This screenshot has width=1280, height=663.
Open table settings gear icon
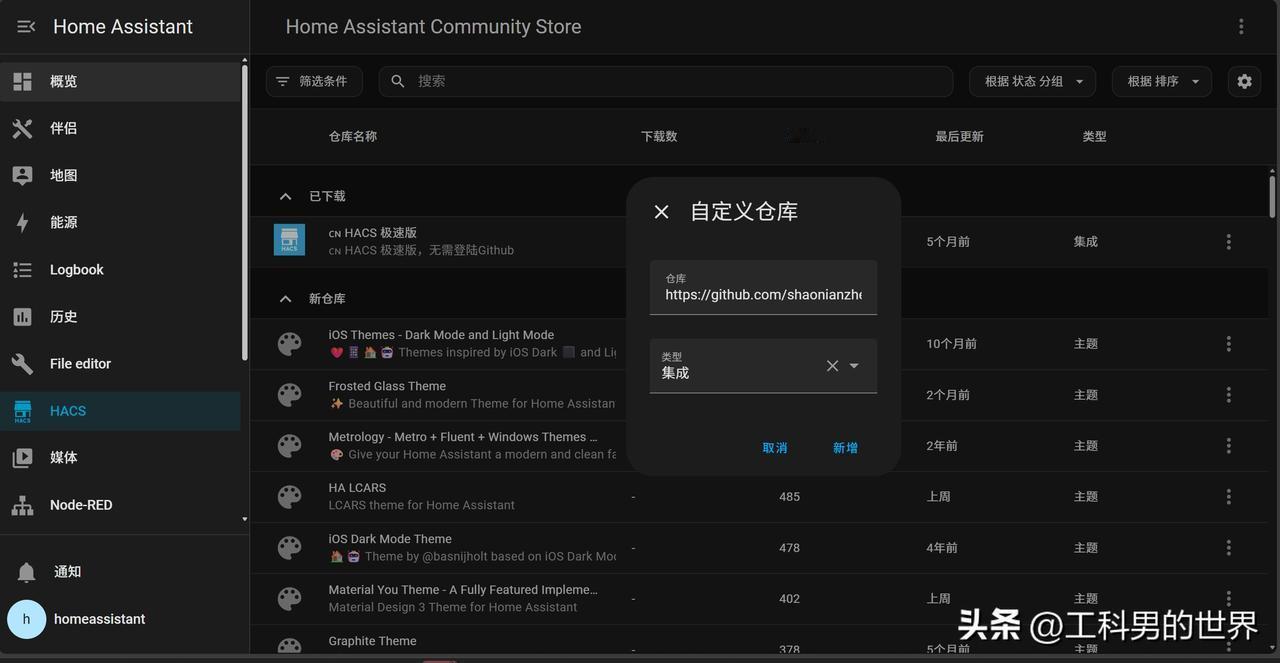click(1244, 81)
